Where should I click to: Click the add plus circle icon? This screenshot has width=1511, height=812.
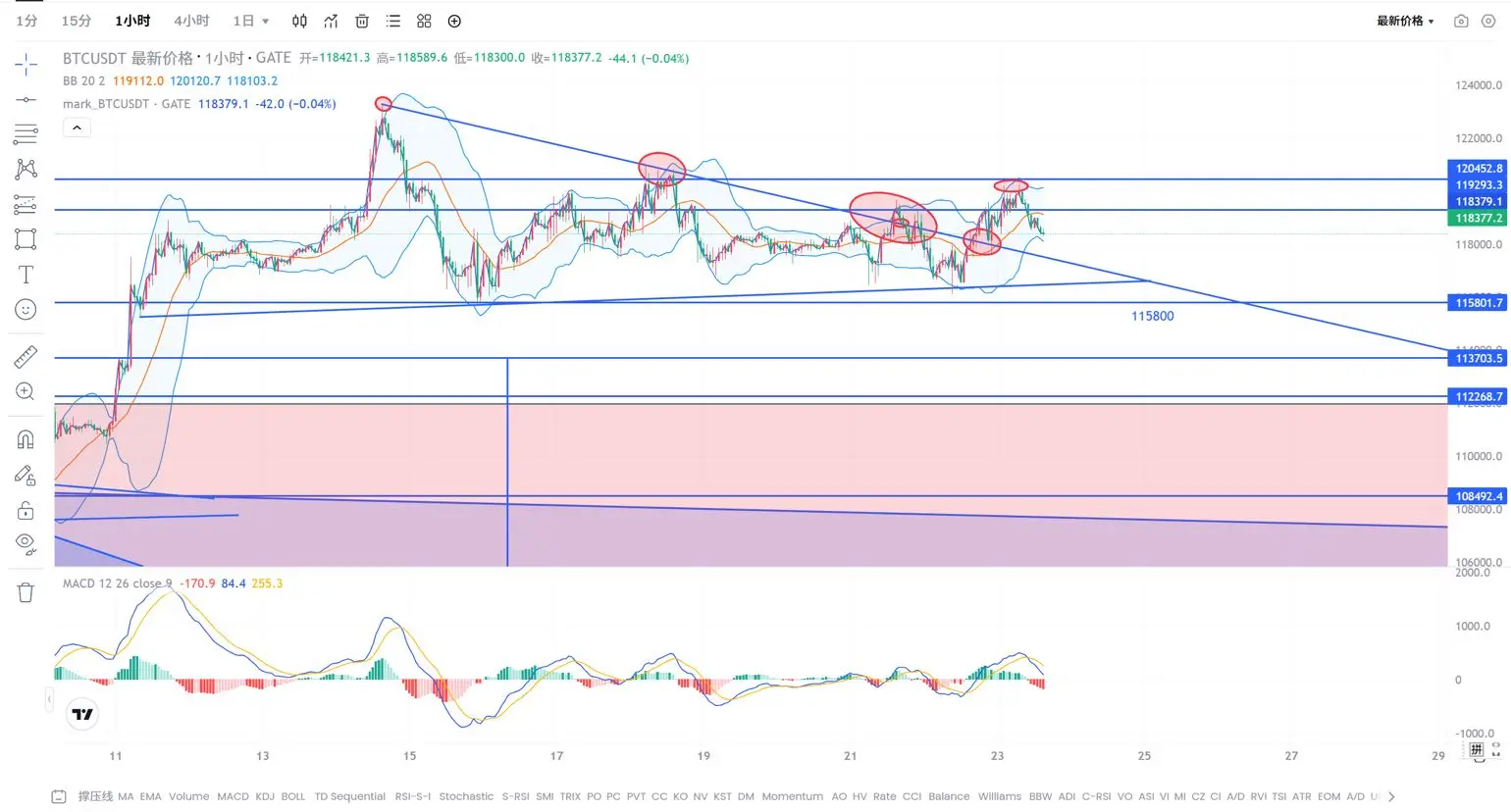(x=454, y=21)
